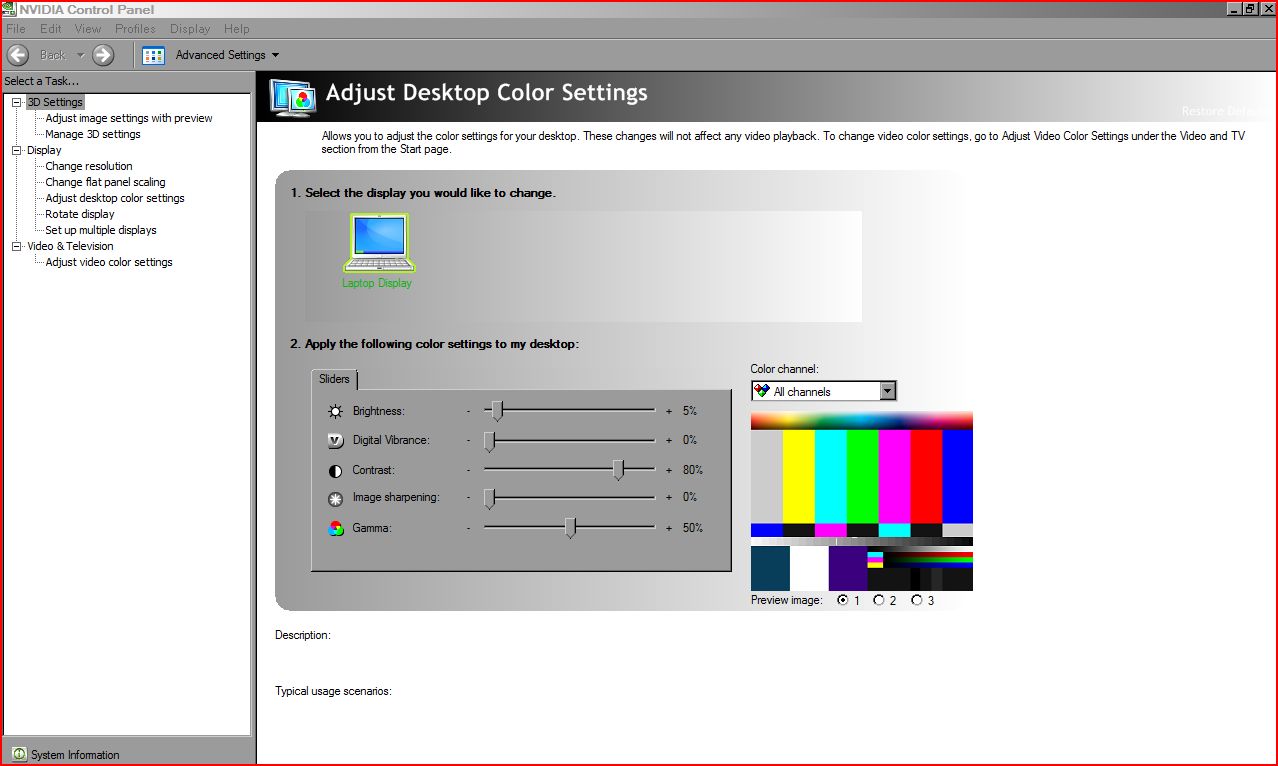Open the Display menu

[190, 29]
